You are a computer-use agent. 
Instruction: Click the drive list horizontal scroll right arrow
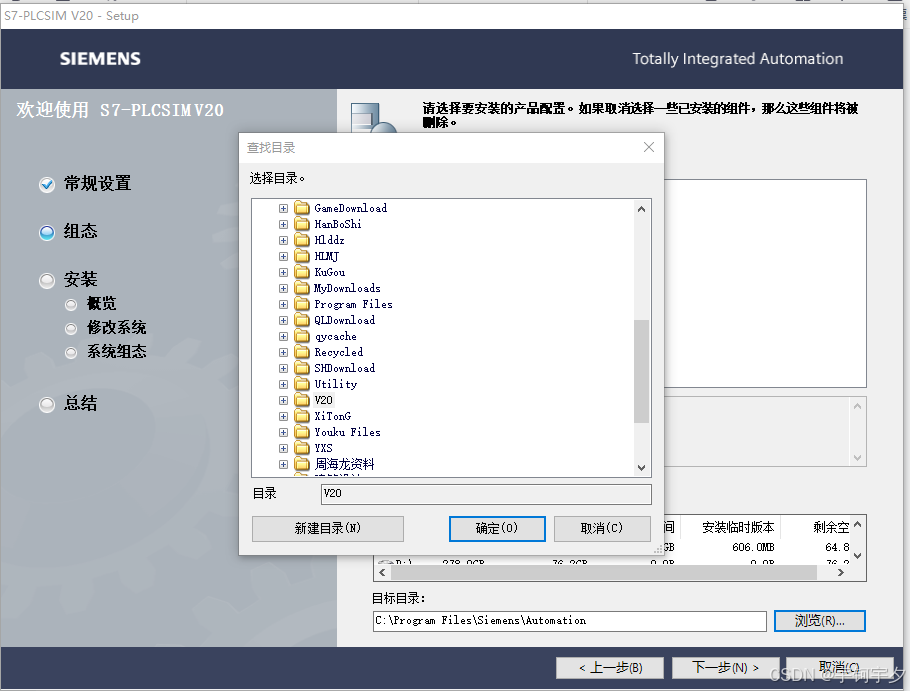click(841, 573)
